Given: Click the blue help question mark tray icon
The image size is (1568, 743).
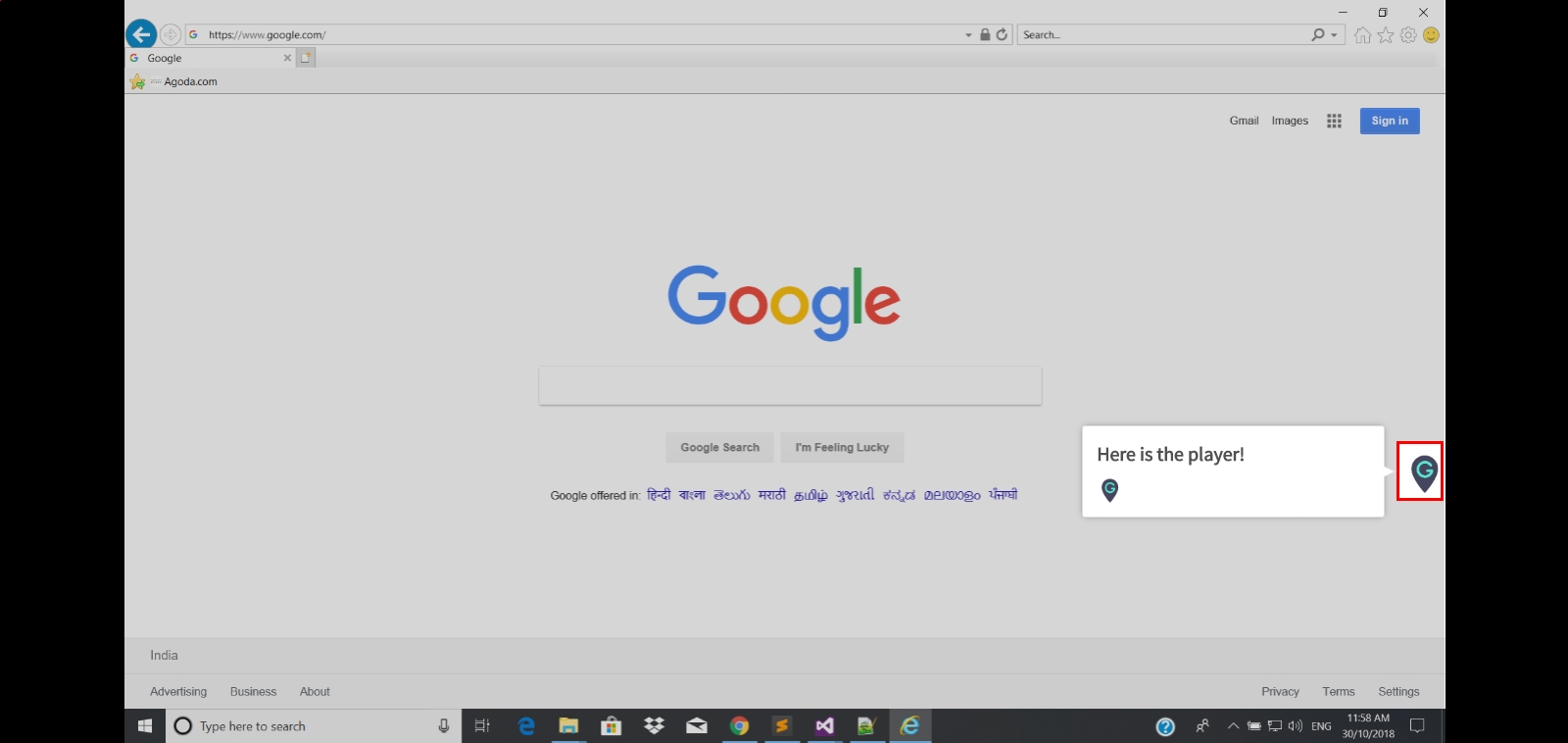Looking at the screenshot, I should tap(1165, 726).
